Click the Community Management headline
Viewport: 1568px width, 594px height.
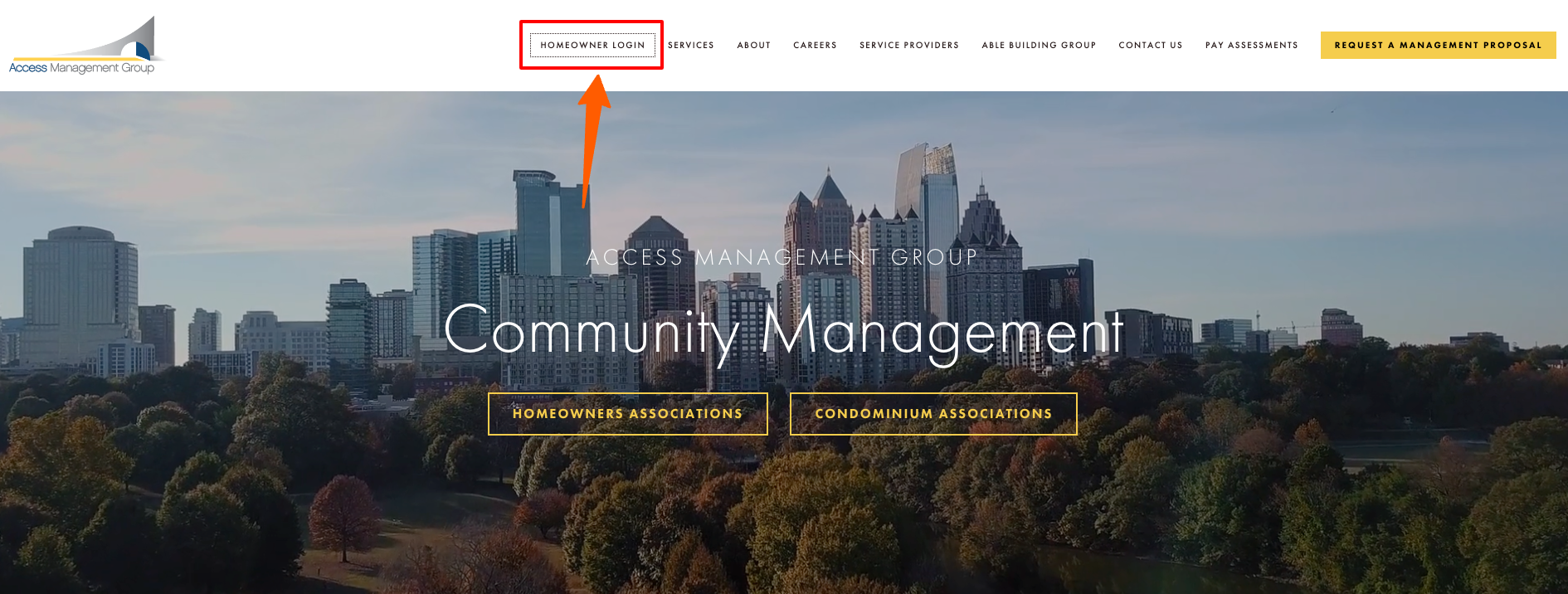[x=784, y=333]
